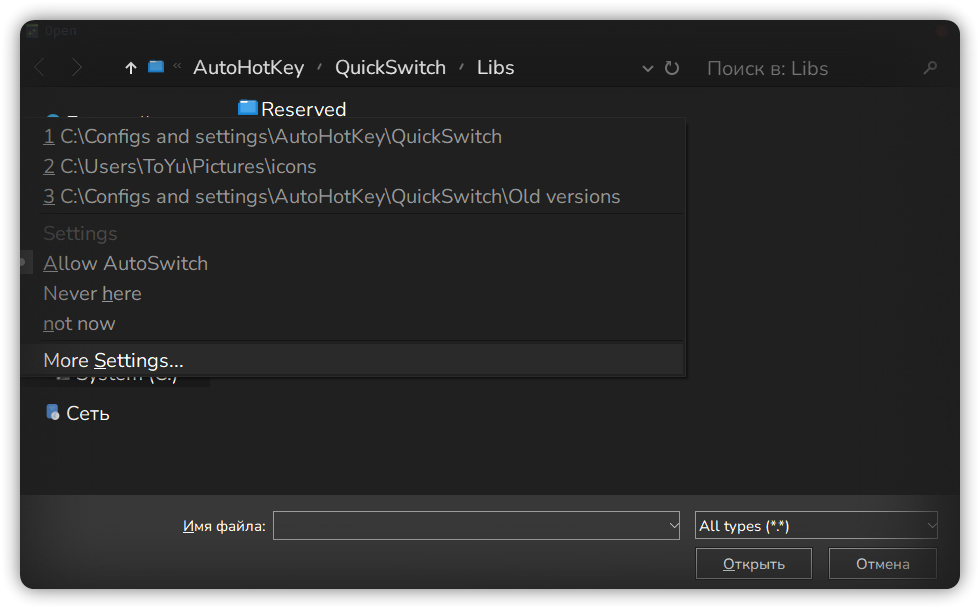Click the search magnifier icon
Viewport: 980px width, 609px height.
coord(930,68)
